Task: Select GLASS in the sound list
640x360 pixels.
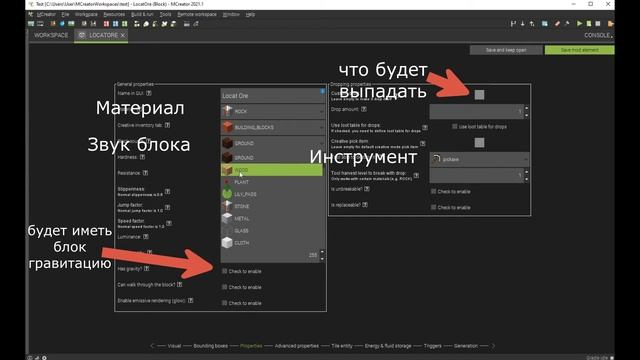Action: click(272, 231)
